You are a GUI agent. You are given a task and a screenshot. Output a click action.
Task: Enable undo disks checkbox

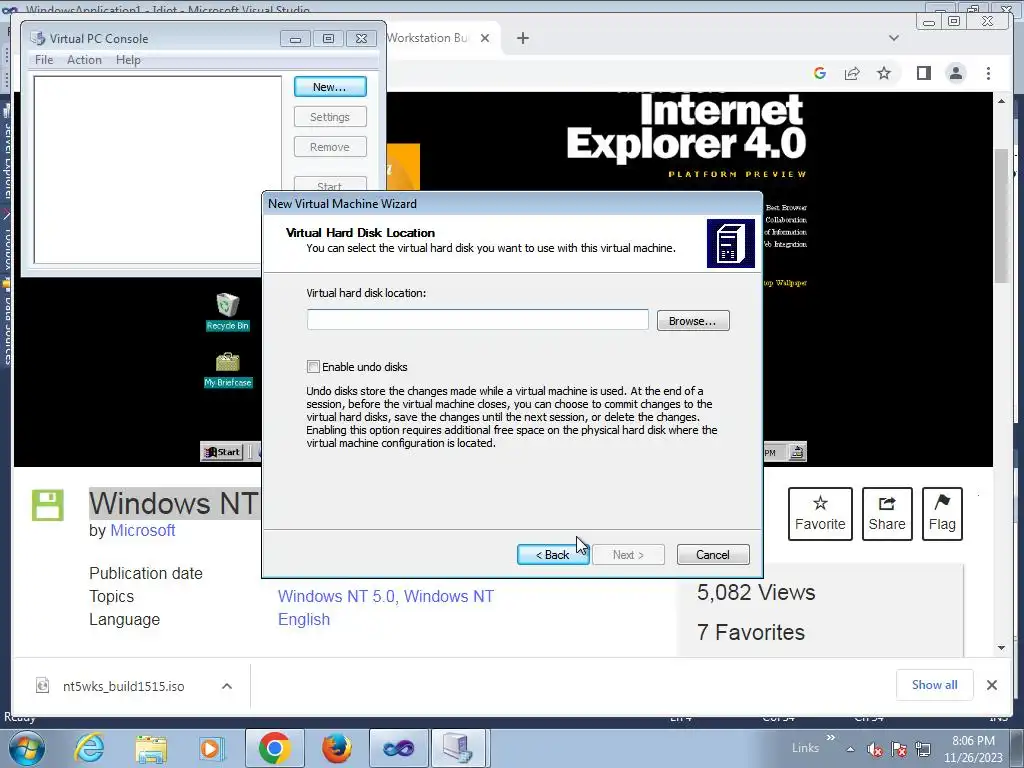(x=313, y=367)
